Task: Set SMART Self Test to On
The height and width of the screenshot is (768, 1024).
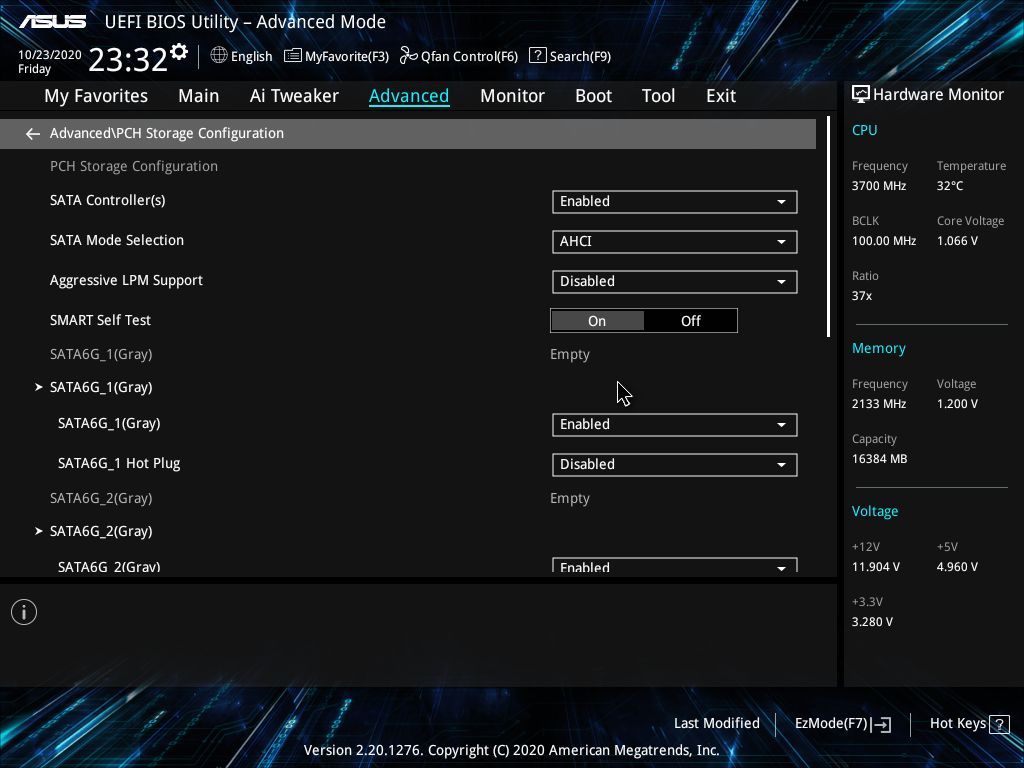Action: [597, 321]
